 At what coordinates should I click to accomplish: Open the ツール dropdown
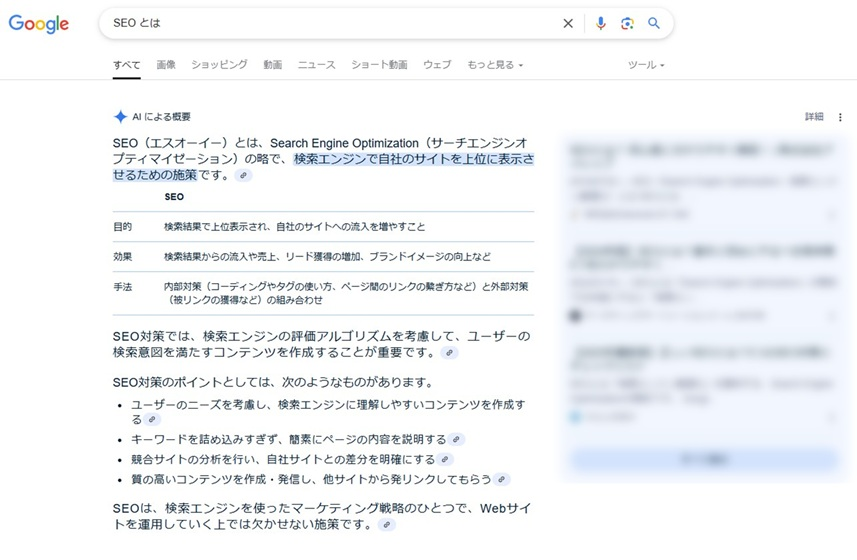point(646,65)
